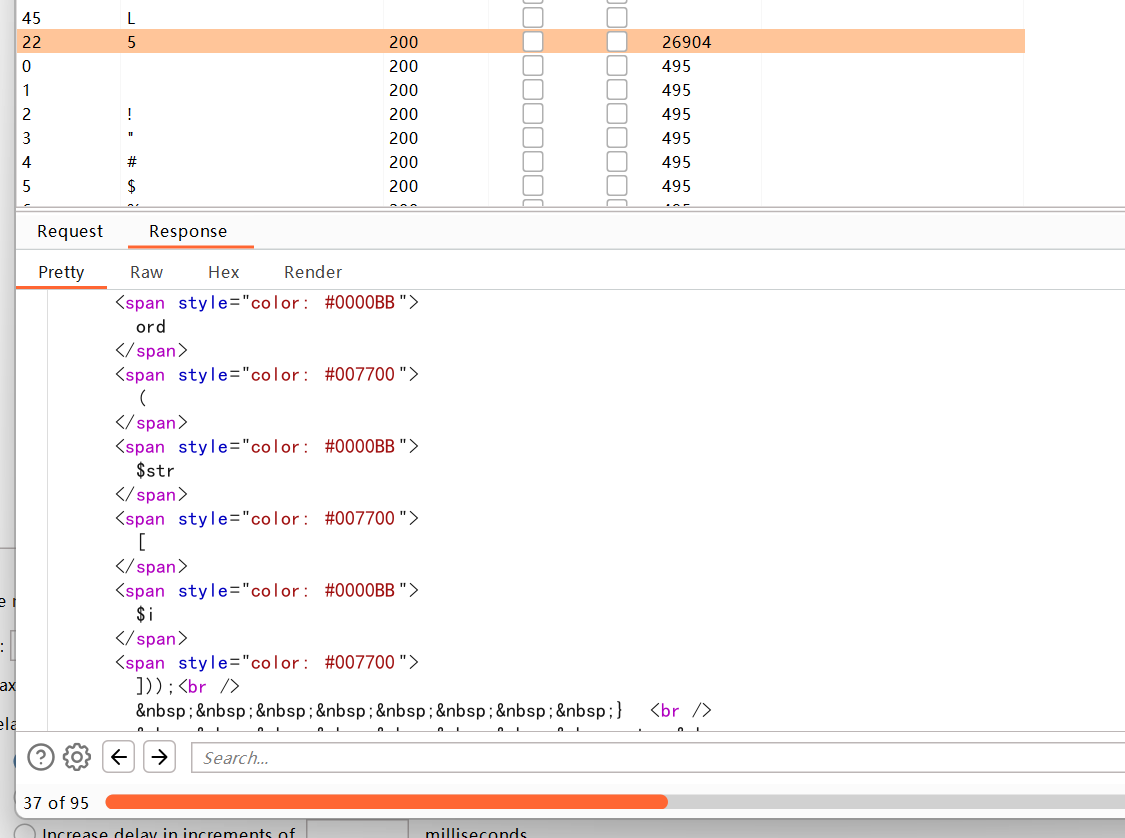Go to previous search match arrow

click(118, 757)
